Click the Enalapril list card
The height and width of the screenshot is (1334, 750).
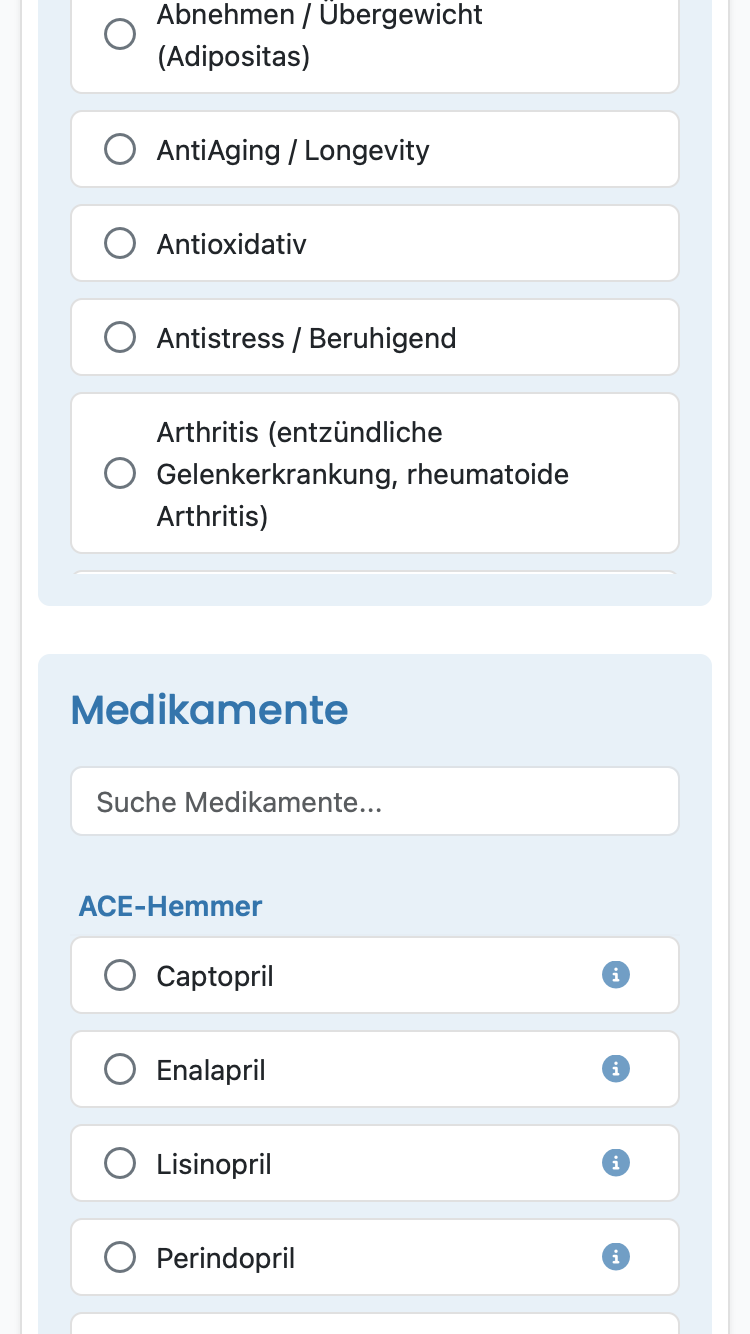[375, 1069]
